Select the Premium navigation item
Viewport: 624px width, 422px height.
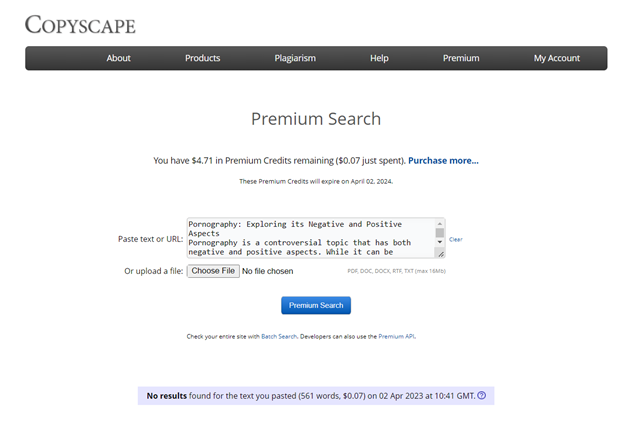(x=461, y=58)
